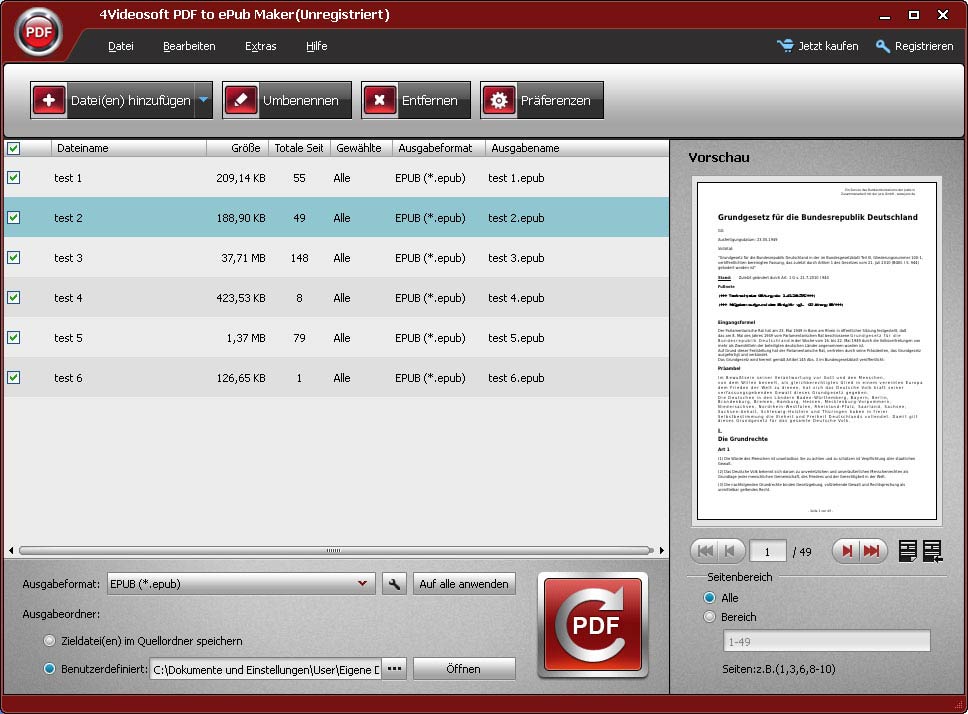
Task: Jump to last preview page
Action: [x=872, y=551]
